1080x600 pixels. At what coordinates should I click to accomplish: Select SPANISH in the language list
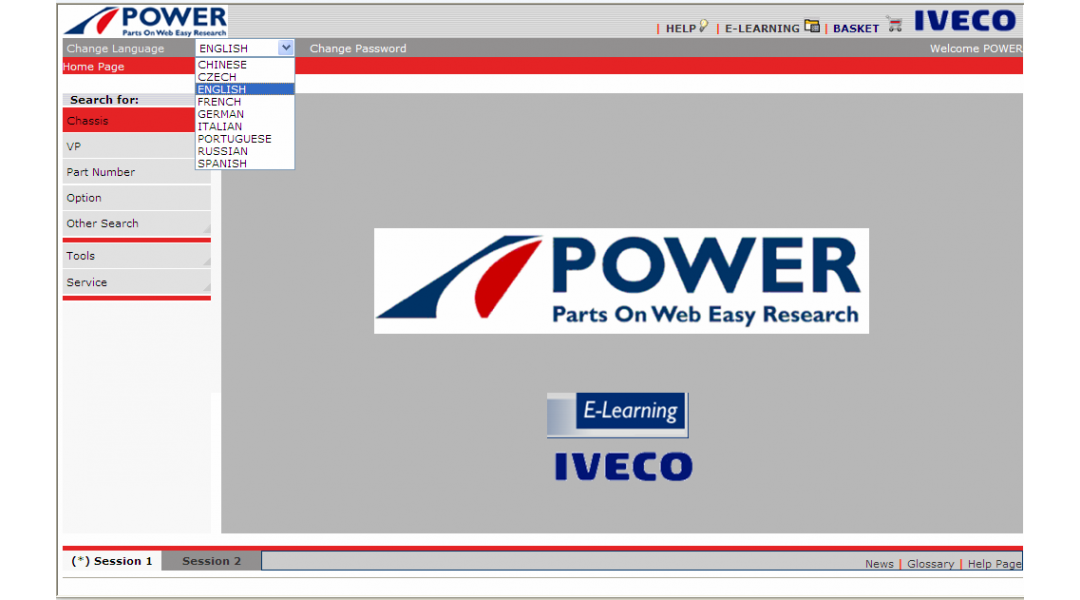(x=245, y=164)
